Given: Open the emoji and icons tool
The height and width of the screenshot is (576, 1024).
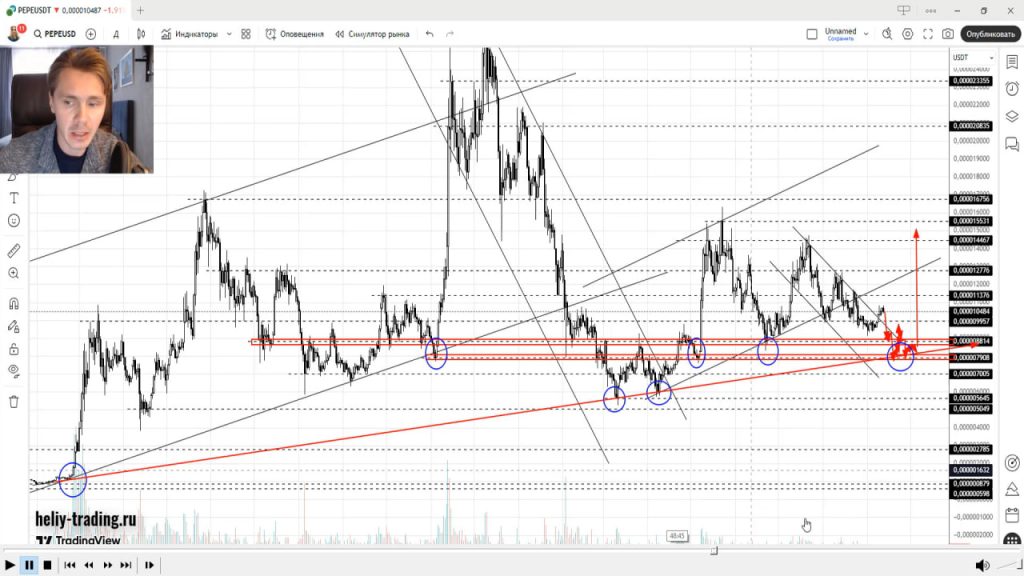Looking at the screenshot, I should 14,220.
